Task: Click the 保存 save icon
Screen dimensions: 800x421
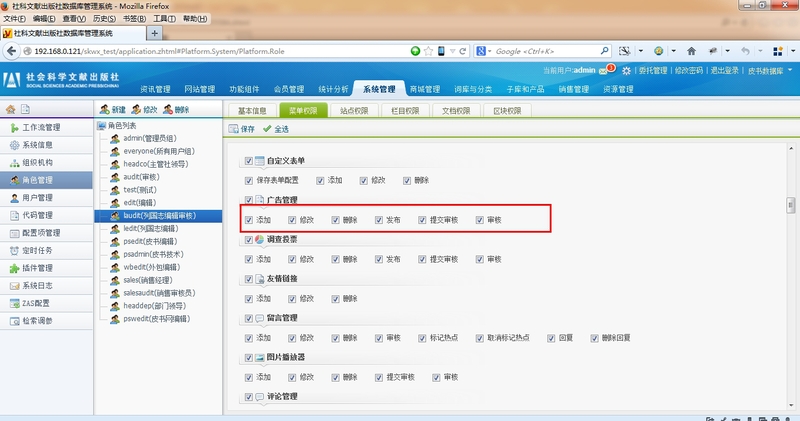Action: tap(241, 129)
